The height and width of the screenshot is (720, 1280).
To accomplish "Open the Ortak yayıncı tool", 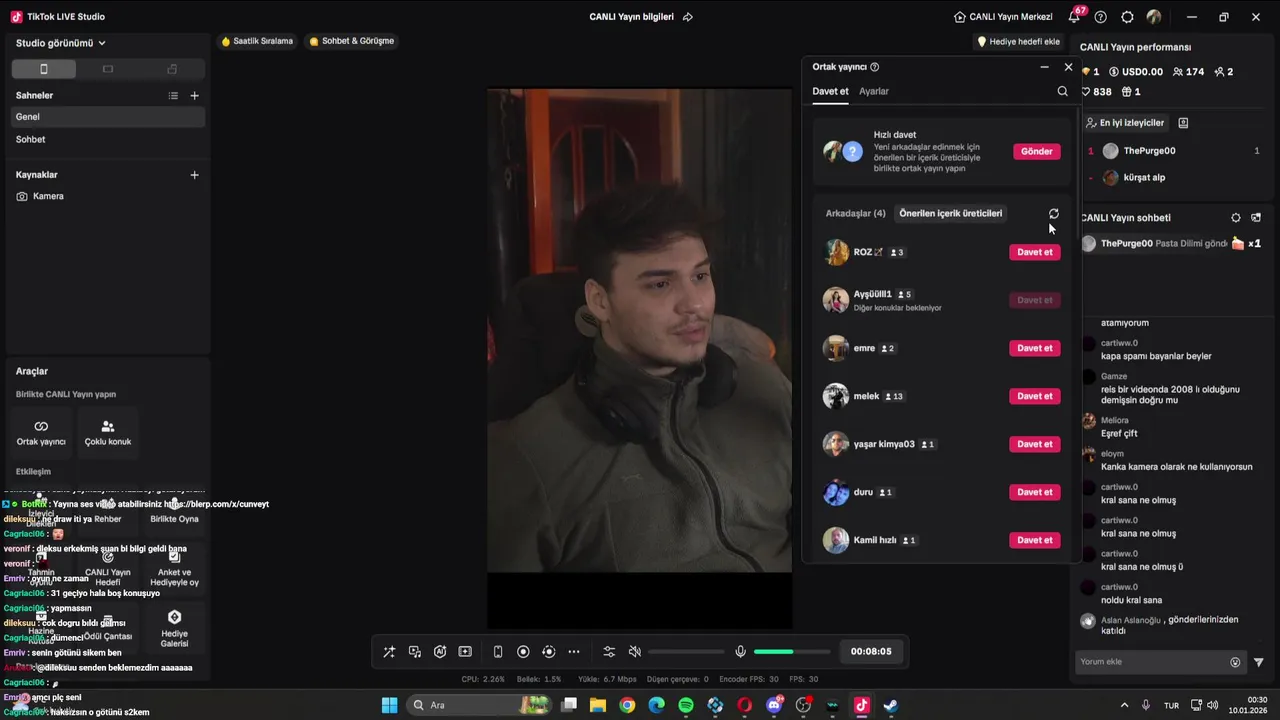I will pyautogui.click(x=41, y=432).
